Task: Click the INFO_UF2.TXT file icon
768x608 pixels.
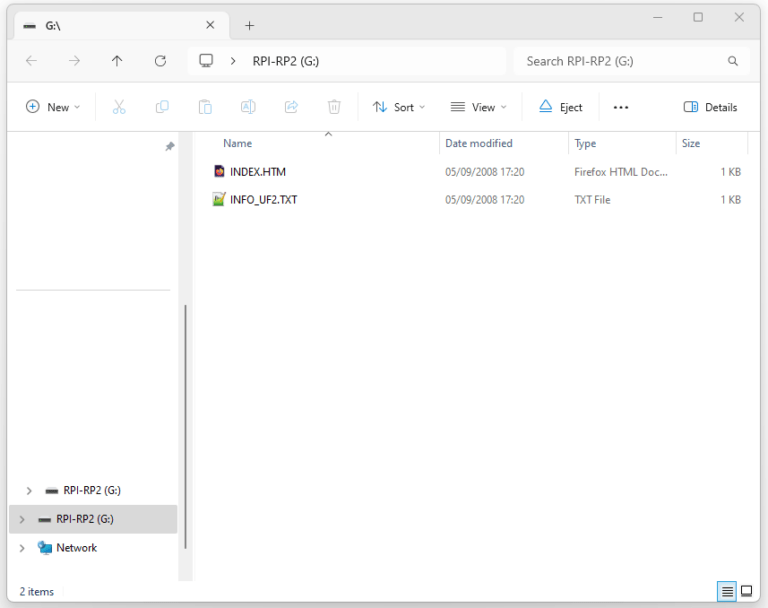Action: point(218,199)
